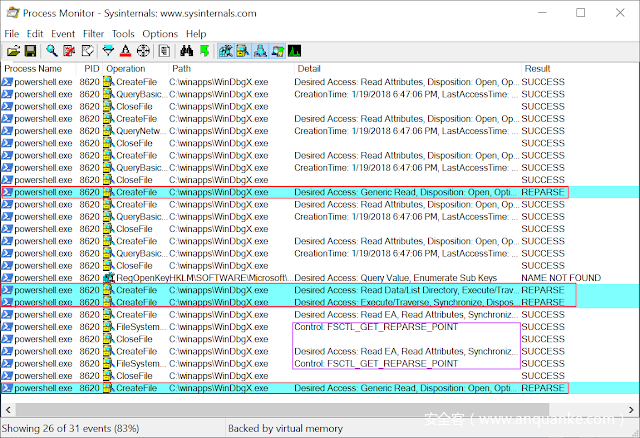The width and height of the screenshot is (640, 438).
Task: Open the Event menu
Action: pyautogui.click(x=63, y=34)
